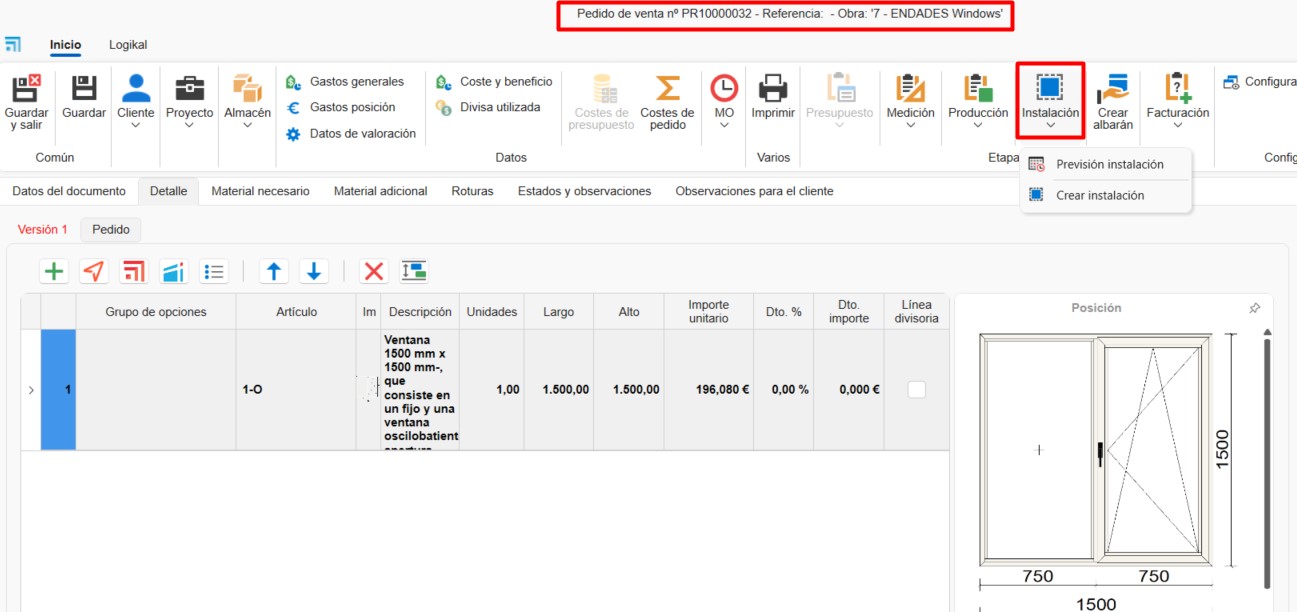Open the Medición etapa icon
Viewport: 1297px width, 612px height.
910,100
